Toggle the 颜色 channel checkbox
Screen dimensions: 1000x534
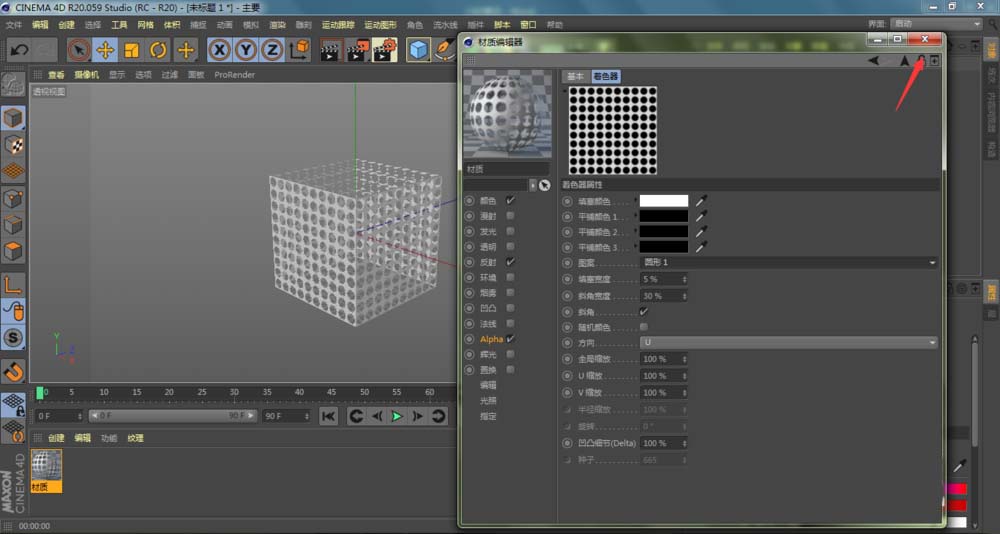pos(510,200)
